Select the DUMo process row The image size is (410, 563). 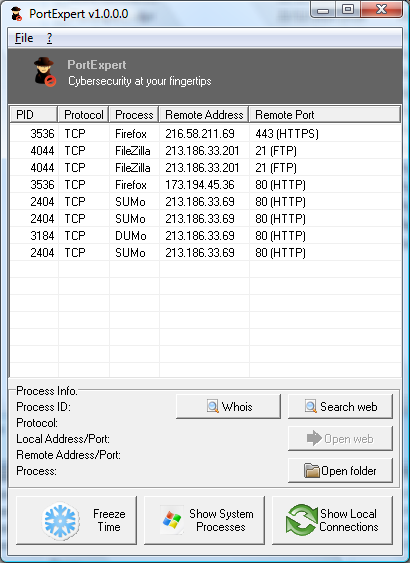pyautogui.click(x=205, y=236)
